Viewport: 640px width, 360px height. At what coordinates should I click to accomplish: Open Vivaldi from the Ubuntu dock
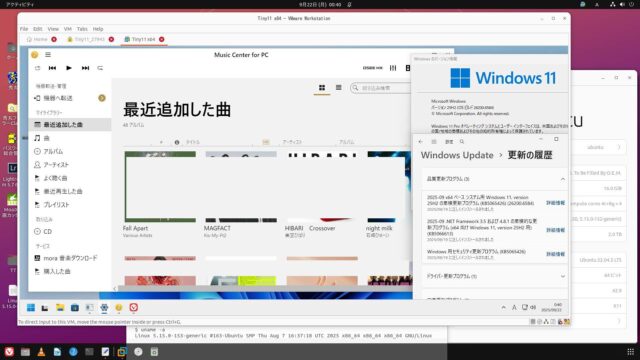tap(9, 352)
